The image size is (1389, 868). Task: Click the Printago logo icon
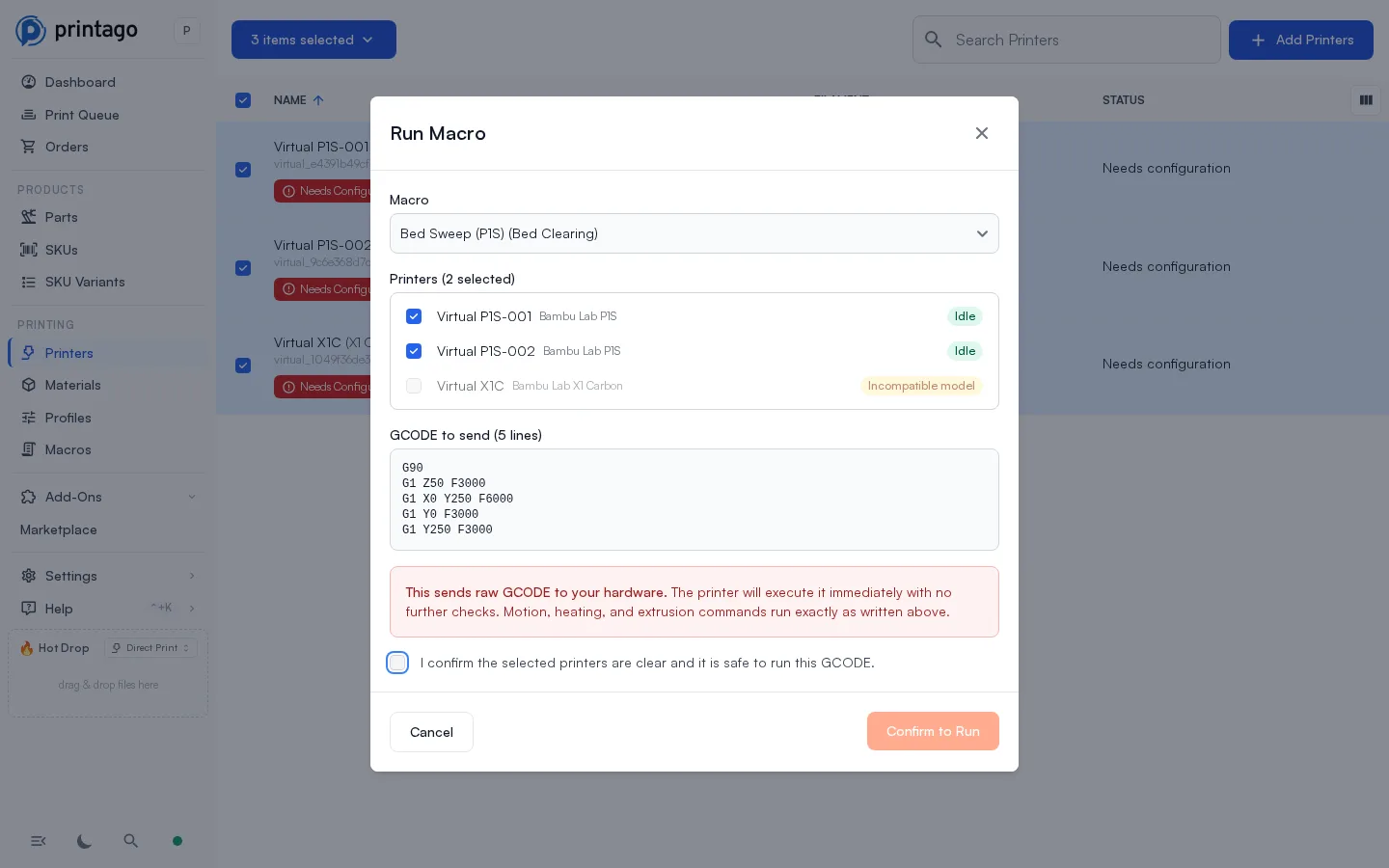coord(31,31)
